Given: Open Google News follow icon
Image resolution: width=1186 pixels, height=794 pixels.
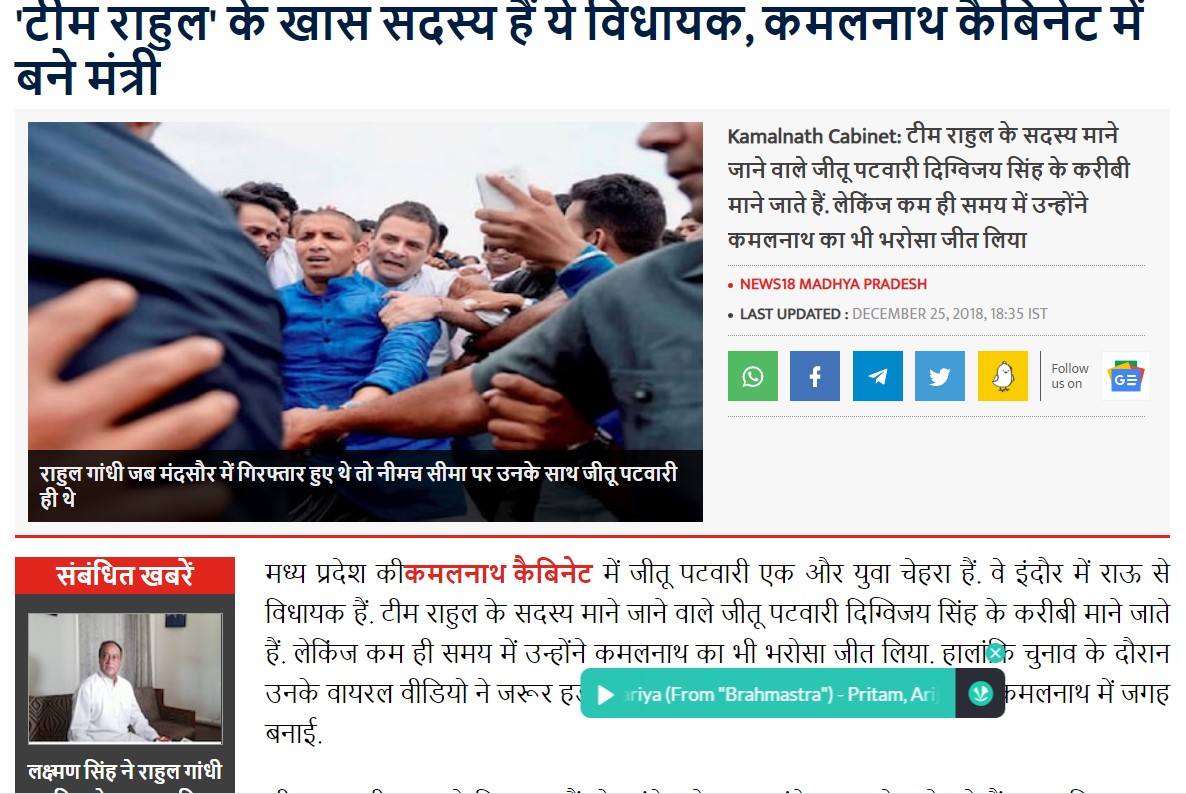Looking at the screenshot, I should (x=1125, y=376).
